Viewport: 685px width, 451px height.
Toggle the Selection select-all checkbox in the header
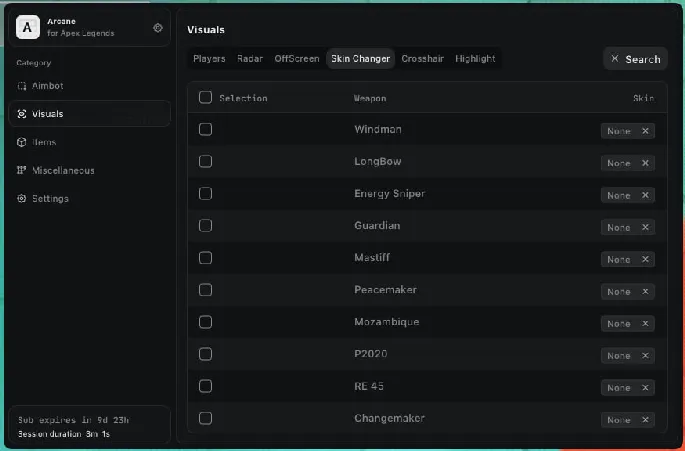pos(206,98)
